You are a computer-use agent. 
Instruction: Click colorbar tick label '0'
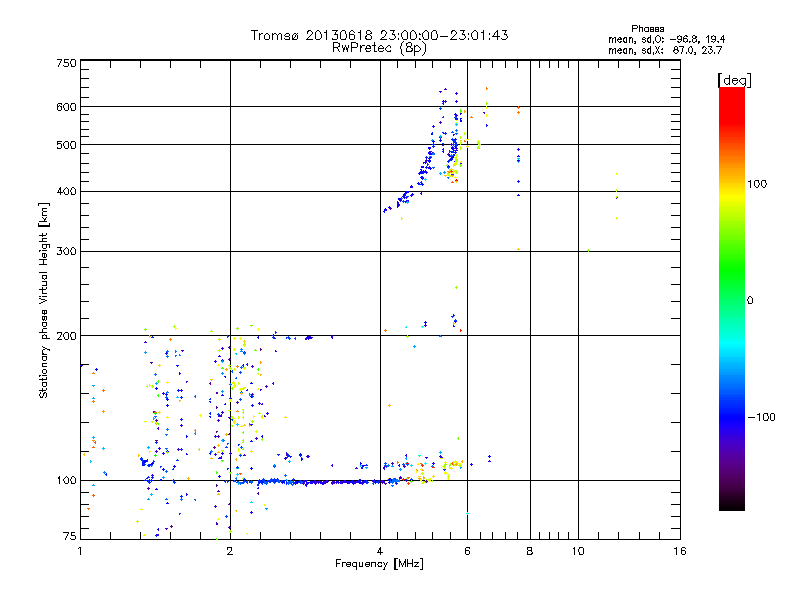point(750,300)
